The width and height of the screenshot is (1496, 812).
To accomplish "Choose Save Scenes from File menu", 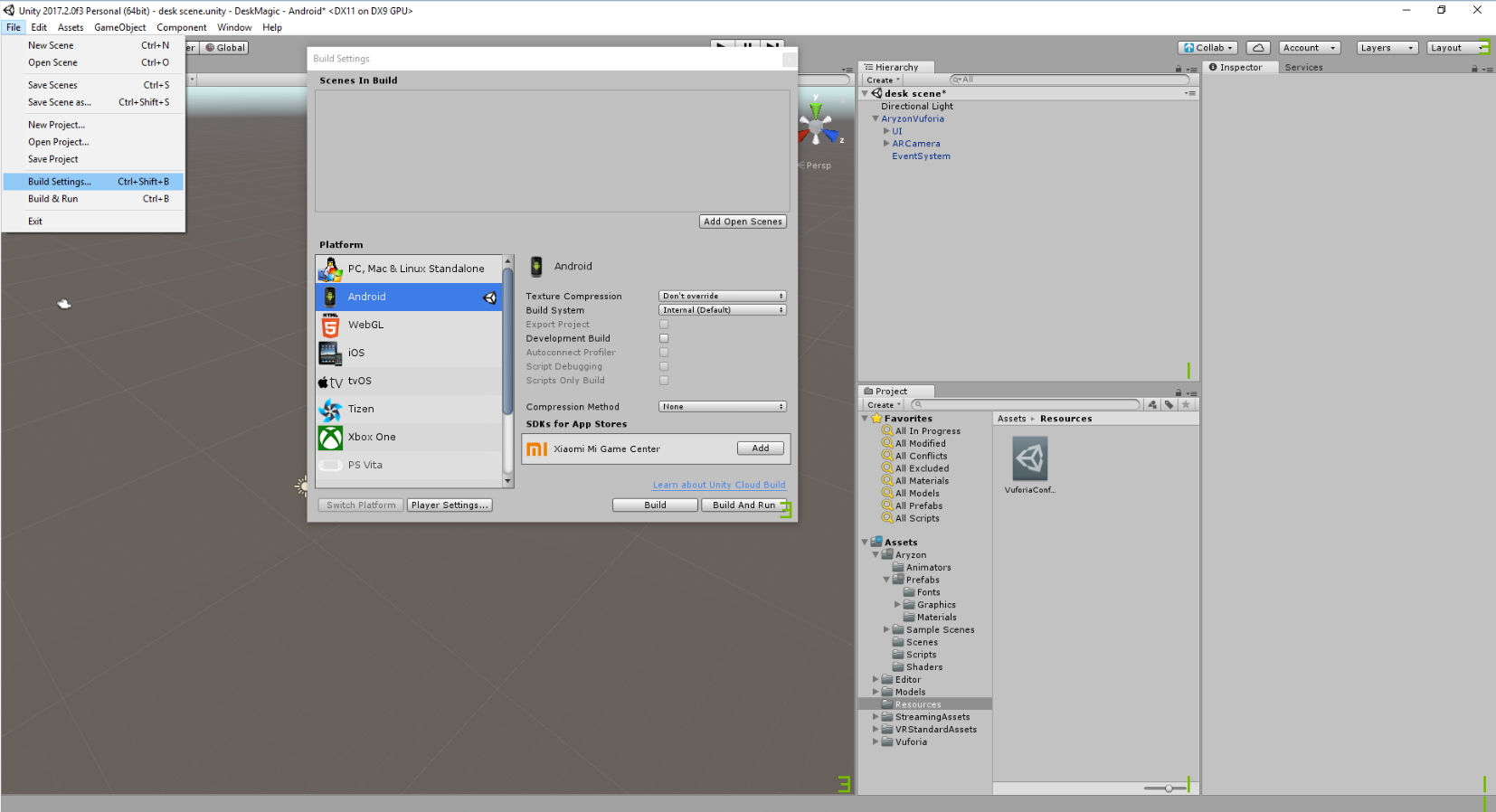I will [93, 85].
